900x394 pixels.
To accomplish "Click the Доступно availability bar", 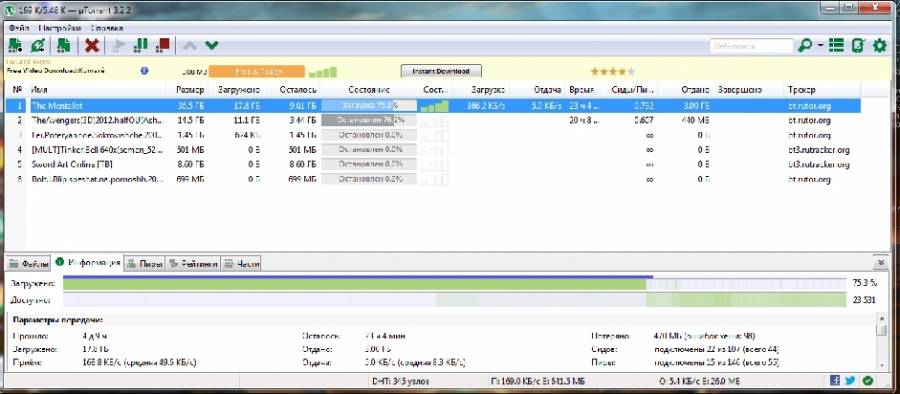I will pos(454,299).
